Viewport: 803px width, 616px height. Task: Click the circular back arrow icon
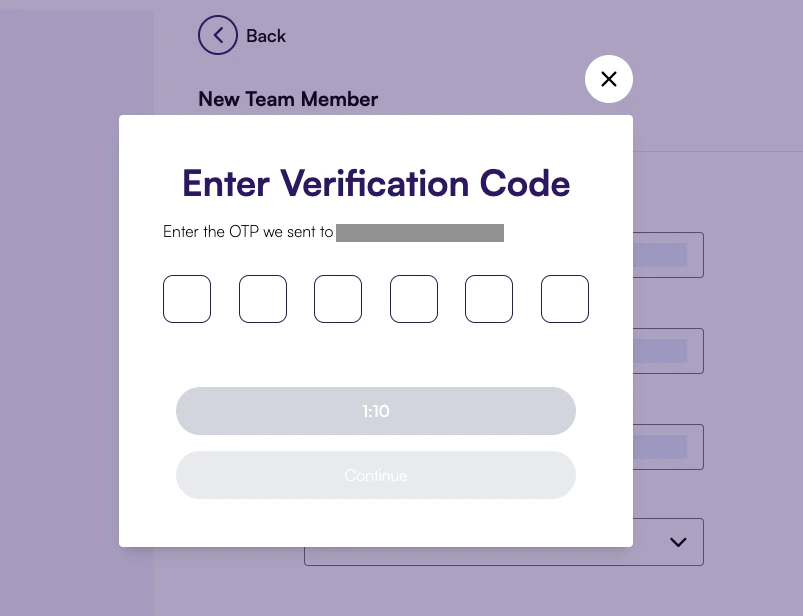[x=218, y=35]
